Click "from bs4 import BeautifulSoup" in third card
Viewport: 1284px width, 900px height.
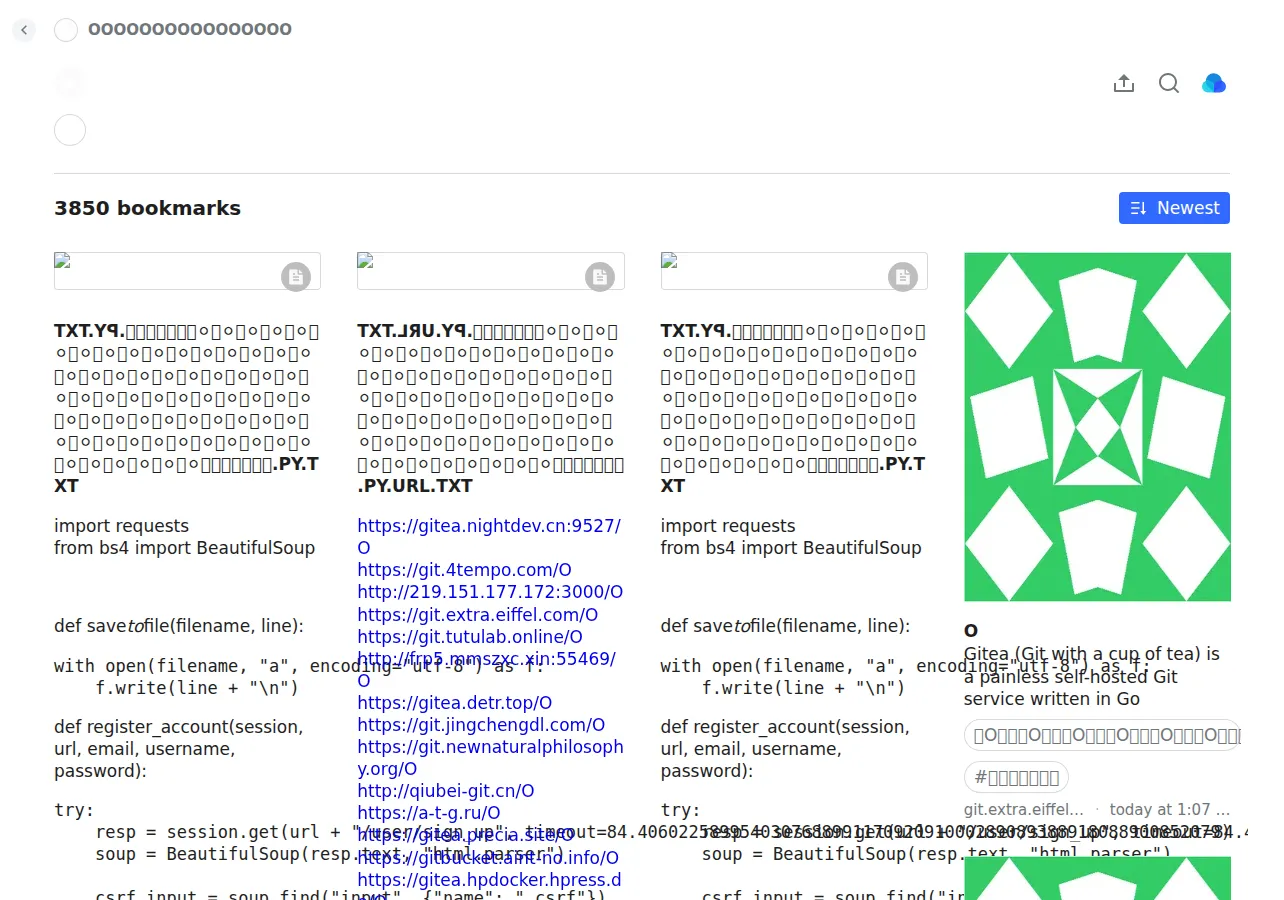tap(791, 548)
